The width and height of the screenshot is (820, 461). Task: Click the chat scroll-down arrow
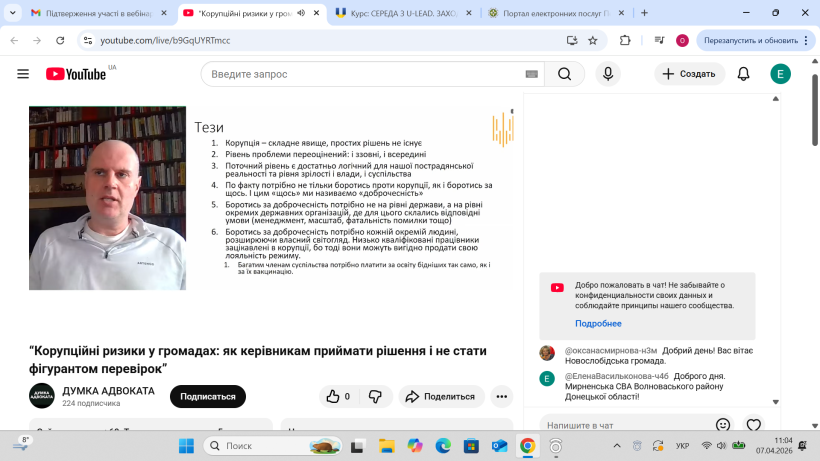(776, 402)
